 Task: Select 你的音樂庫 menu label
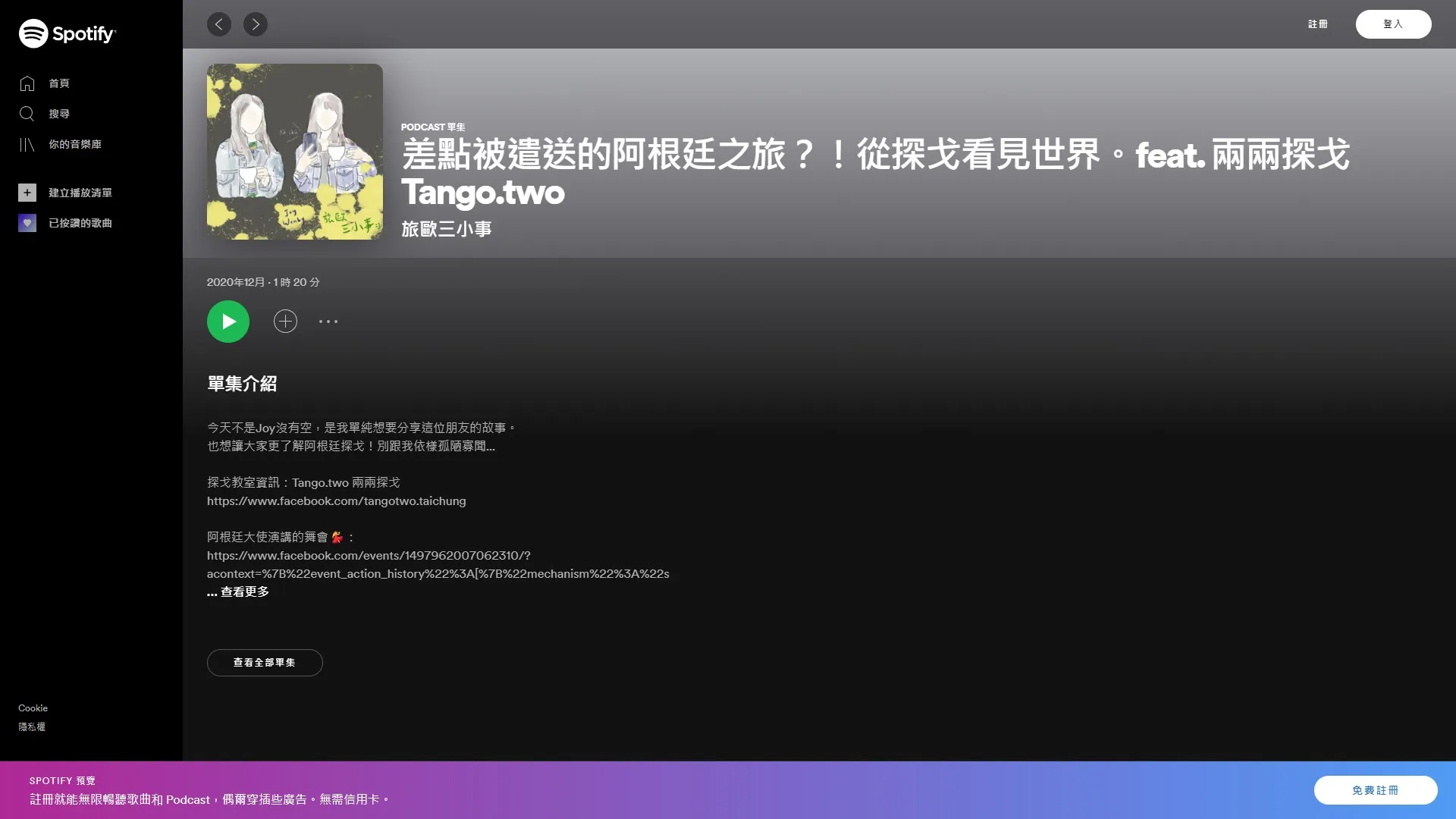click(x=75, y=144)
